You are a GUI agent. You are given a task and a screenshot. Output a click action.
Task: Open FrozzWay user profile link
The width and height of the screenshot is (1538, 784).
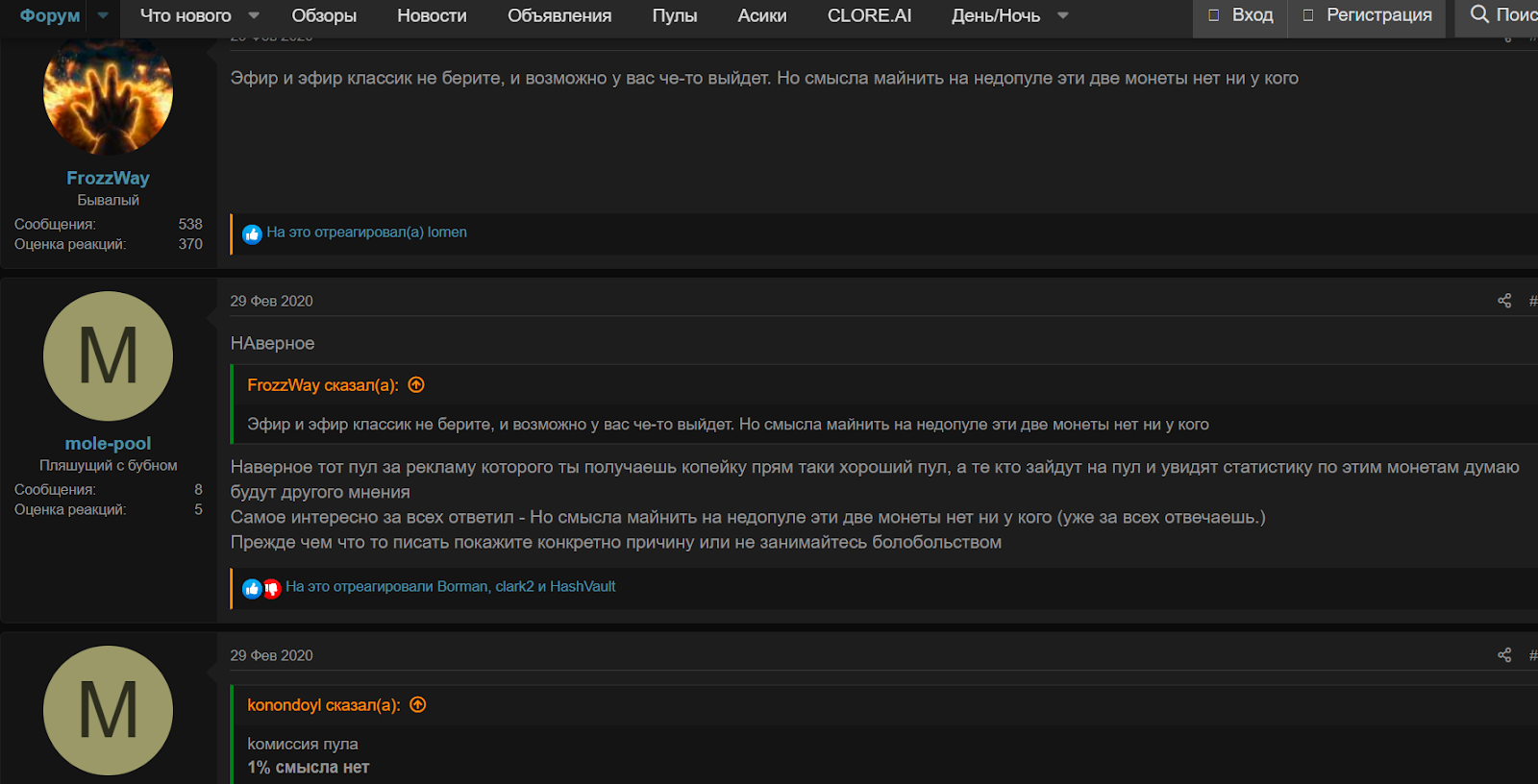108,178
